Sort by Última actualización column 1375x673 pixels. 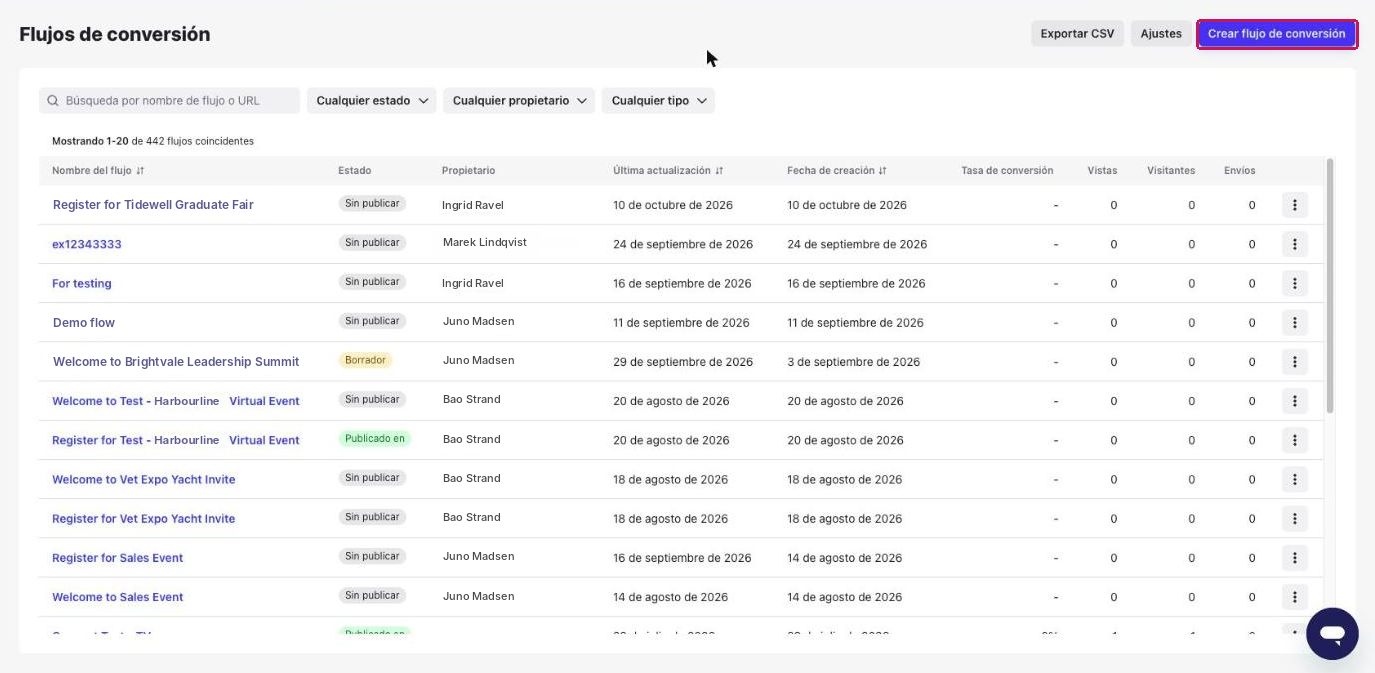pyautogui.click(x=668, y=171)
